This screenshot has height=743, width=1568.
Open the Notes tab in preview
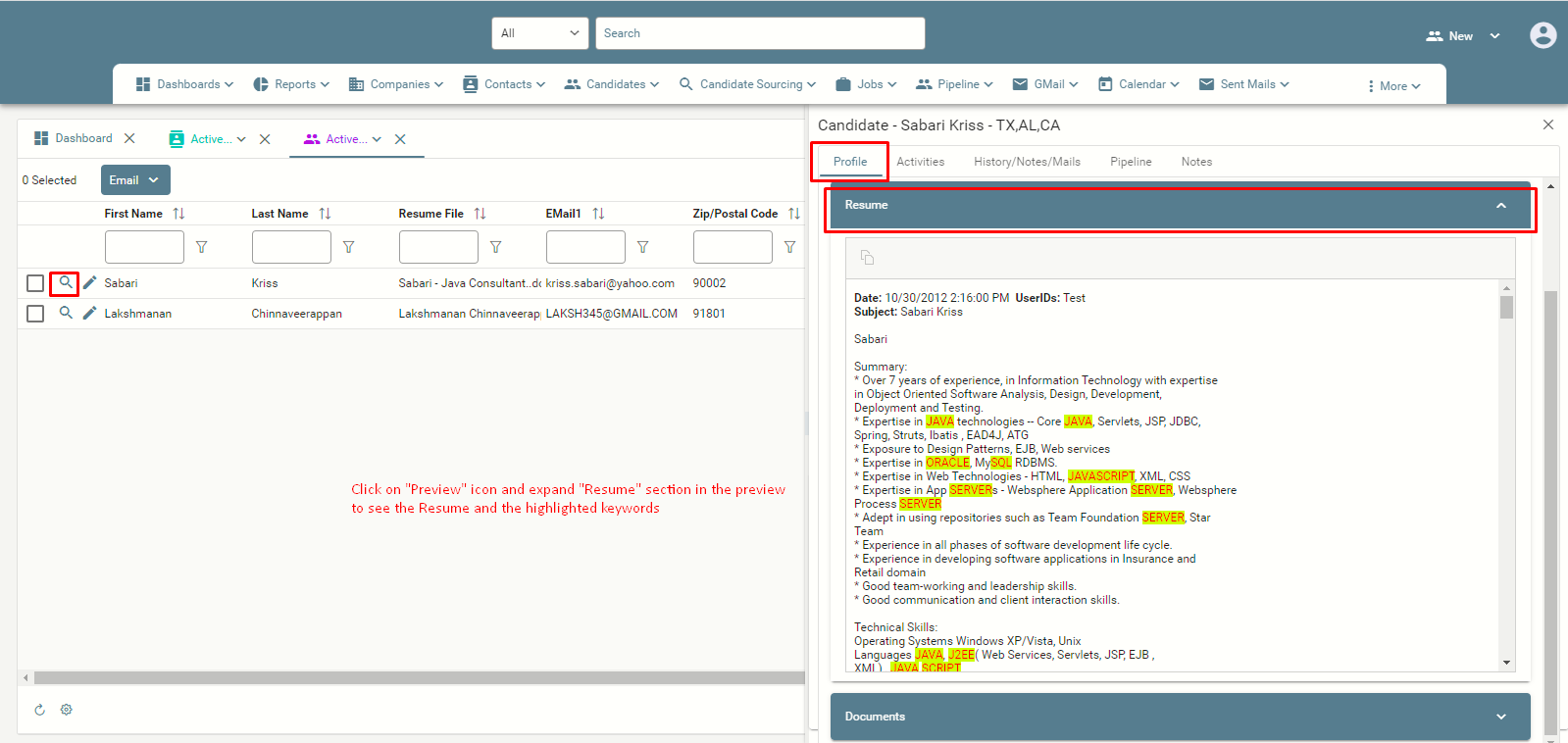(x=1196, y=162)
